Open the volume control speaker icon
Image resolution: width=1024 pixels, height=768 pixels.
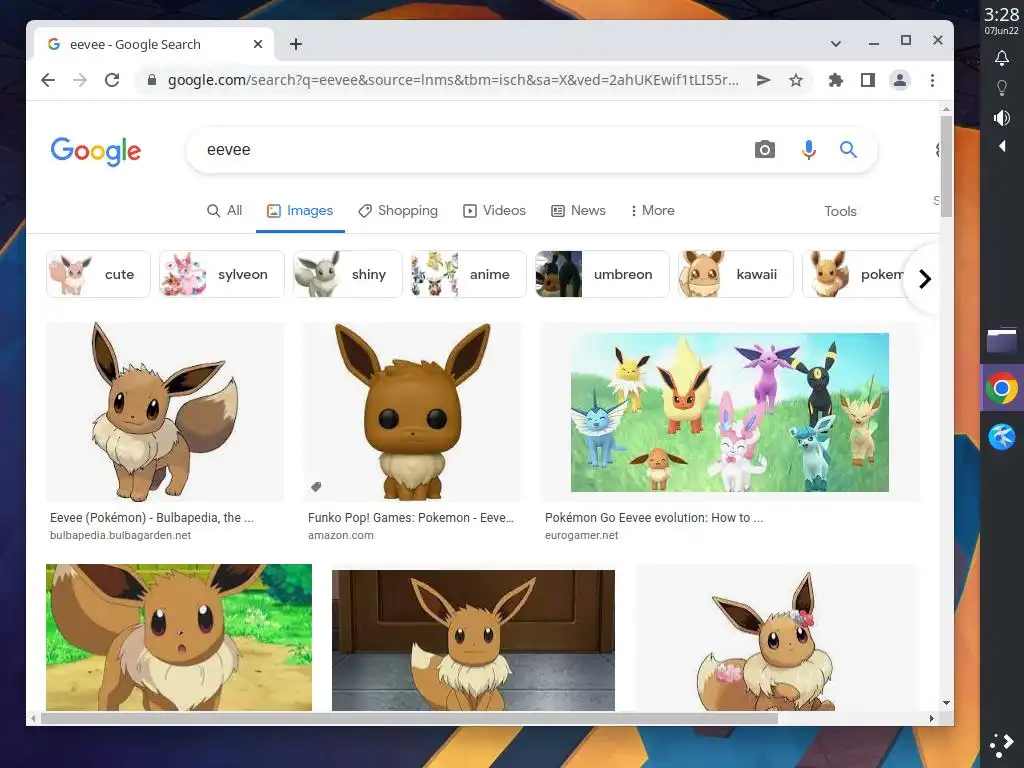click(1002, 118)
